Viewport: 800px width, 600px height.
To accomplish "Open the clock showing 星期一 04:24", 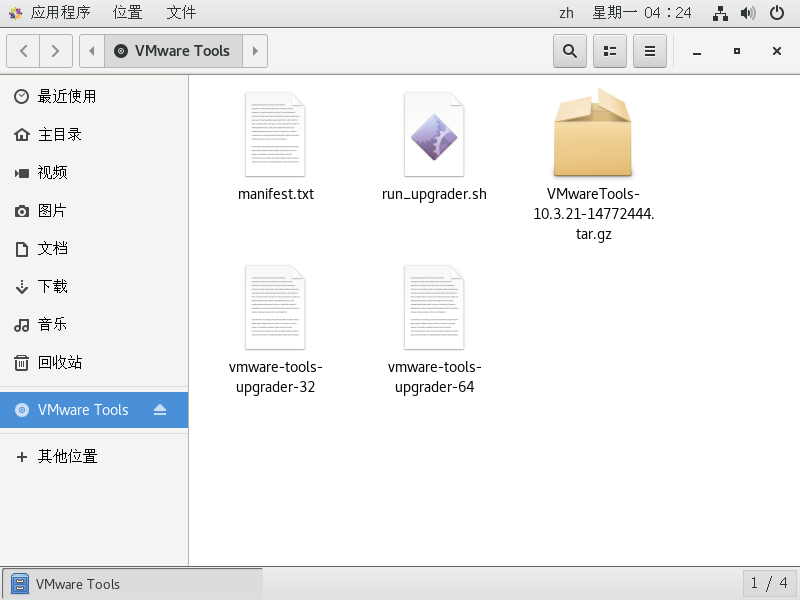I will click(x=641, y=12).
